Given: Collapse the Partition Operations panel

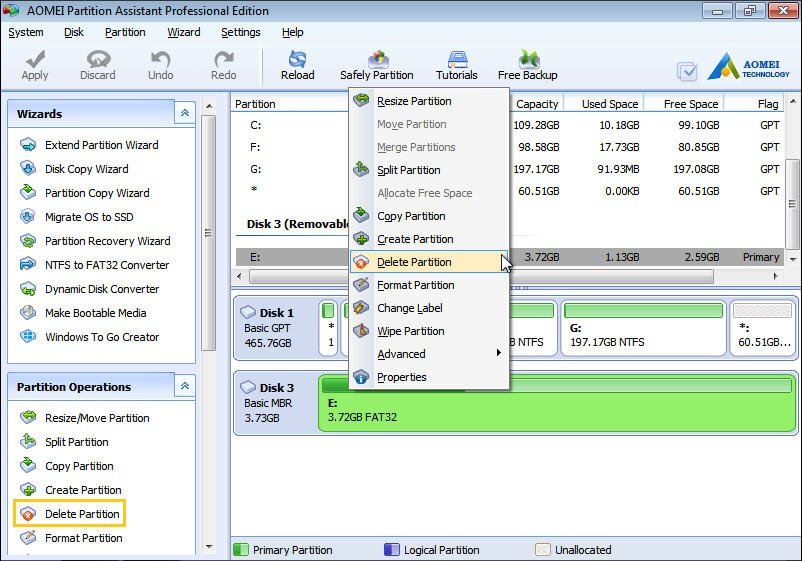Looking at the screenshot, I should 185,386.
